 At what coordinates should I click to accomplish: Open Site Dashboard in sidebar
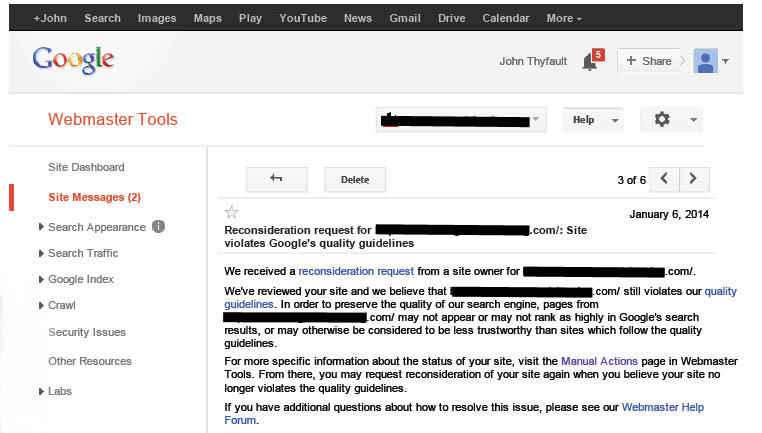click(x=86, y=167)
